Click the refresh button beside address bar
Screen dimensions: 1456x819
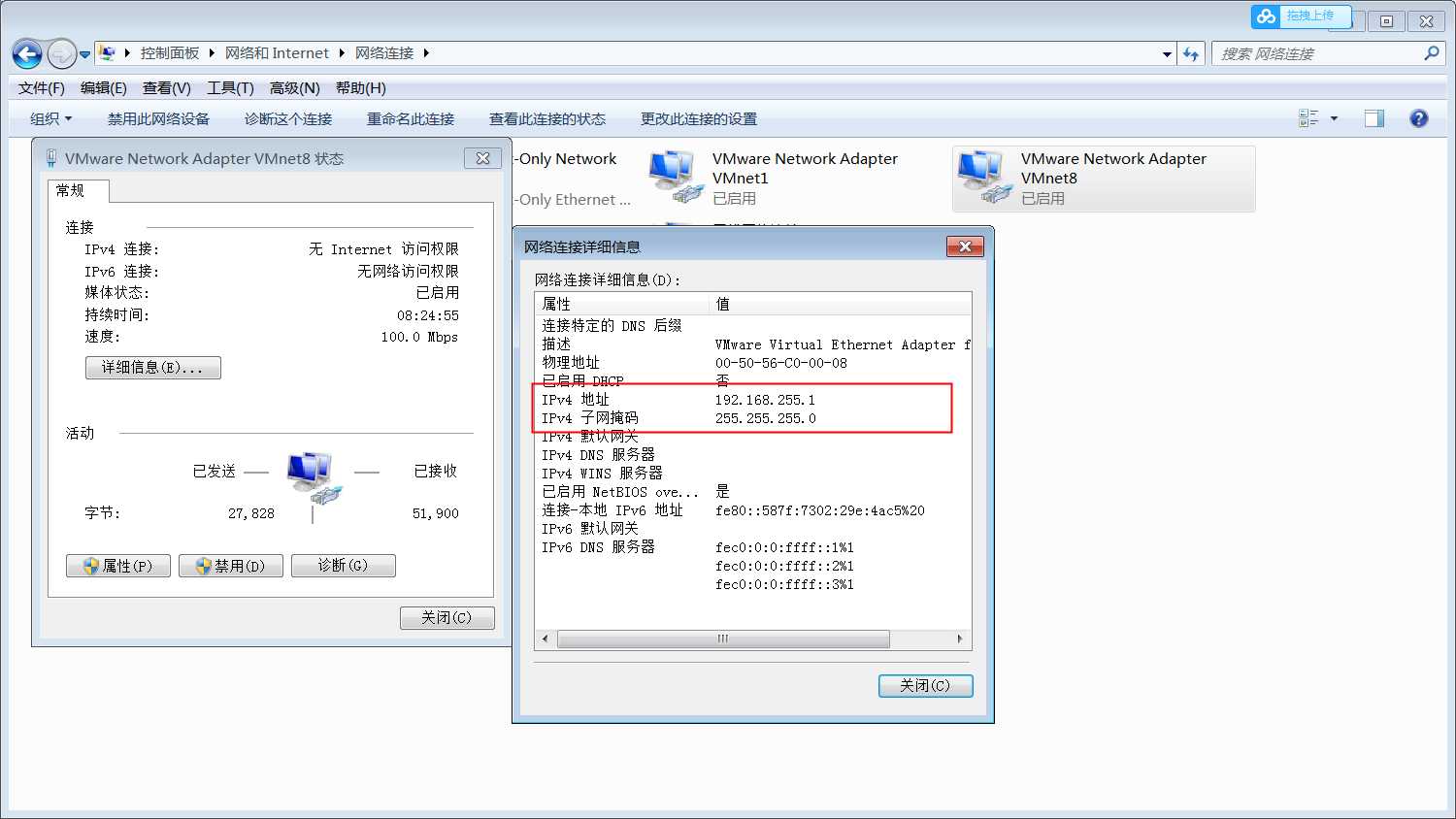[1192, 54]
